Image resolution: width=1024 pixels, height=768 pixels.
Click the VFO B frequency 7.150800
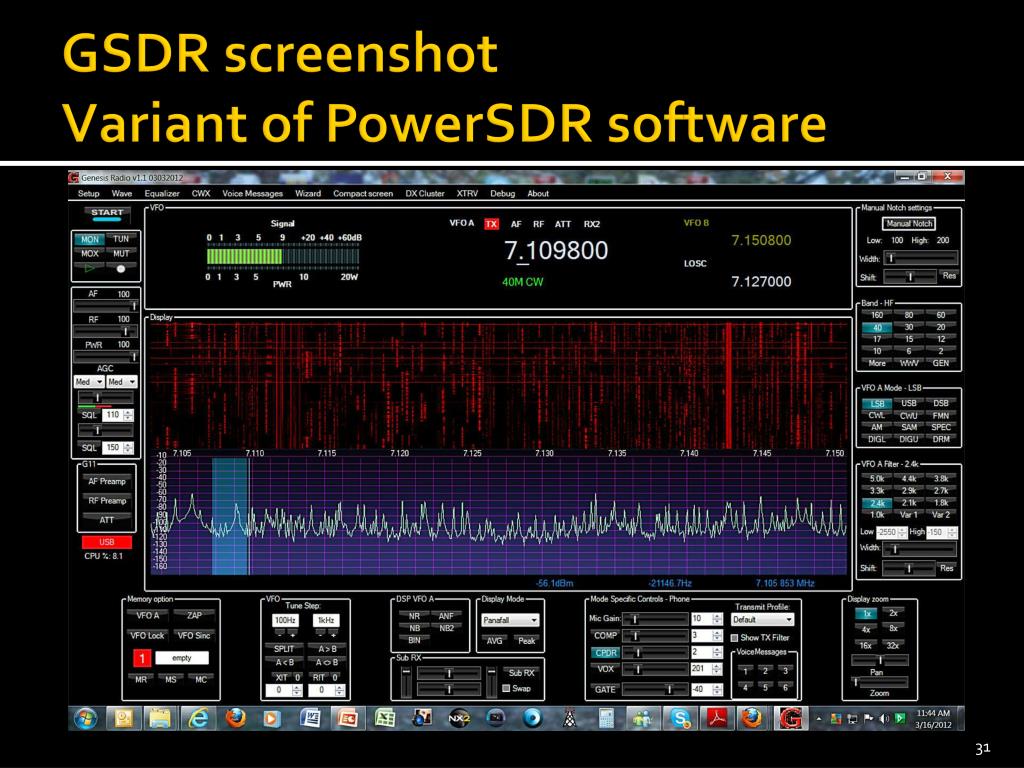[x=761, y=240]
